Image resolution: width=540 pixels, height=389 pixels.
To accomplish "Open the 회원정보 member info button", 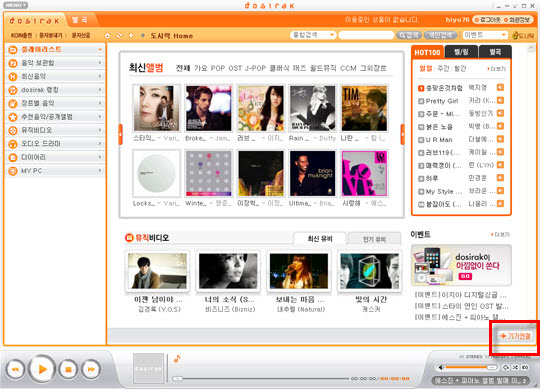I will (517, 20).
